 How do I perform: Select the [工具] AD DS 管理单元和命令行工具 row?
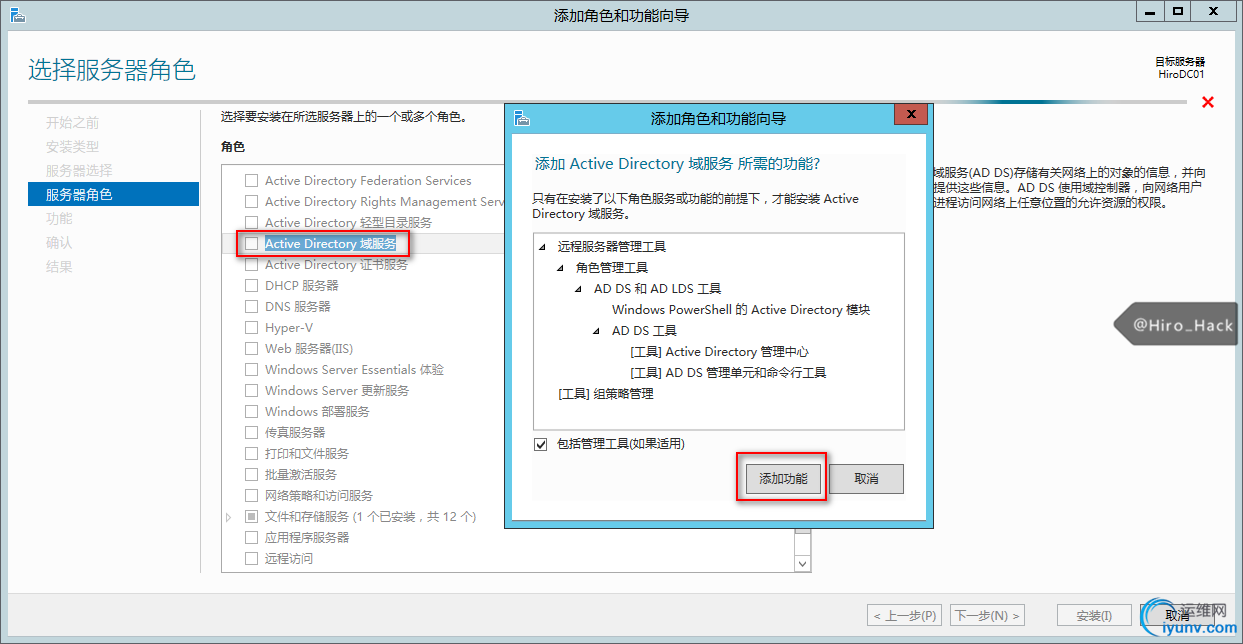click(728, 373)
